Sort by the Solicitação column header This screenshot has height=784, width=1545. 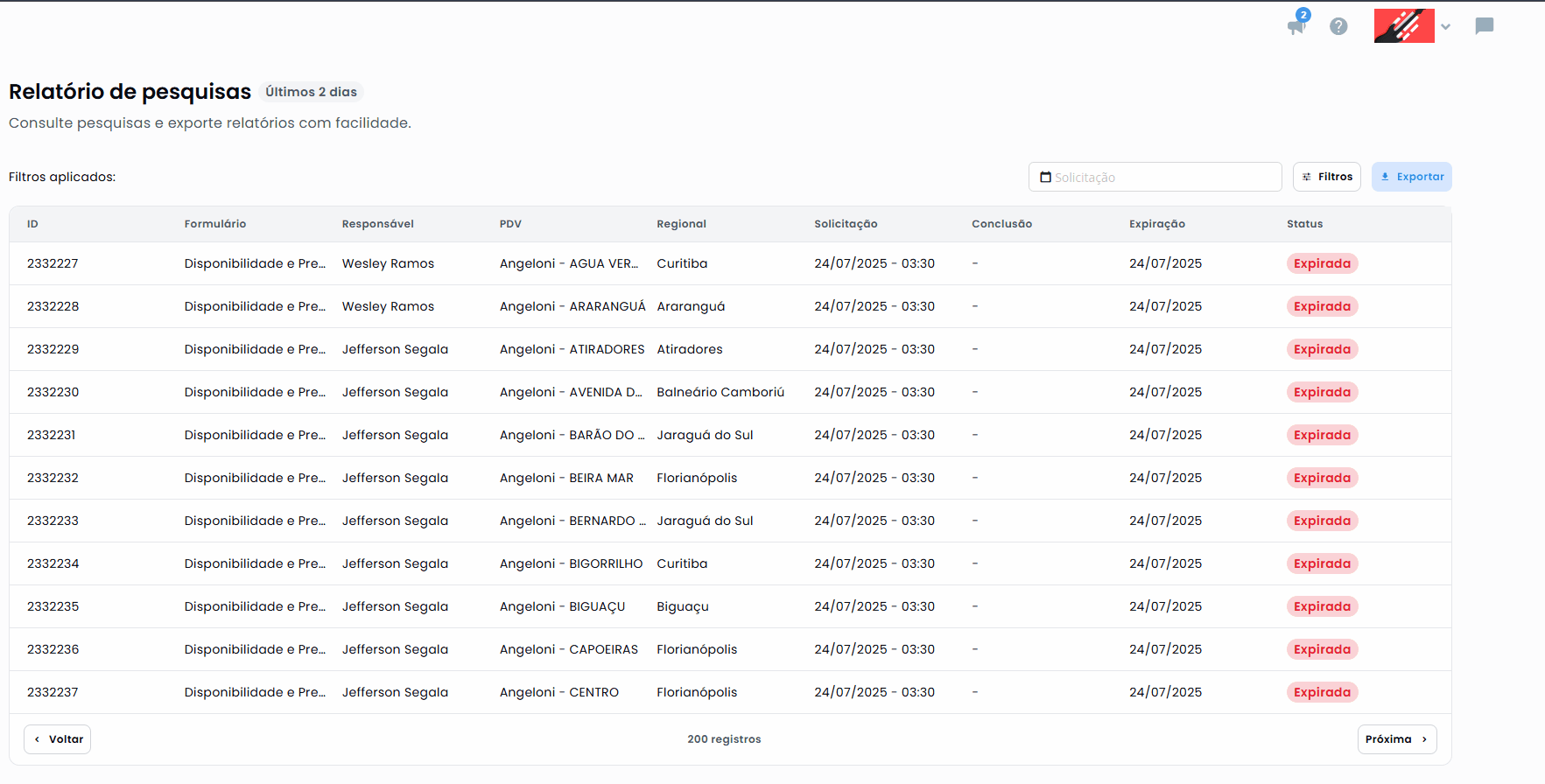coord(846,224)
